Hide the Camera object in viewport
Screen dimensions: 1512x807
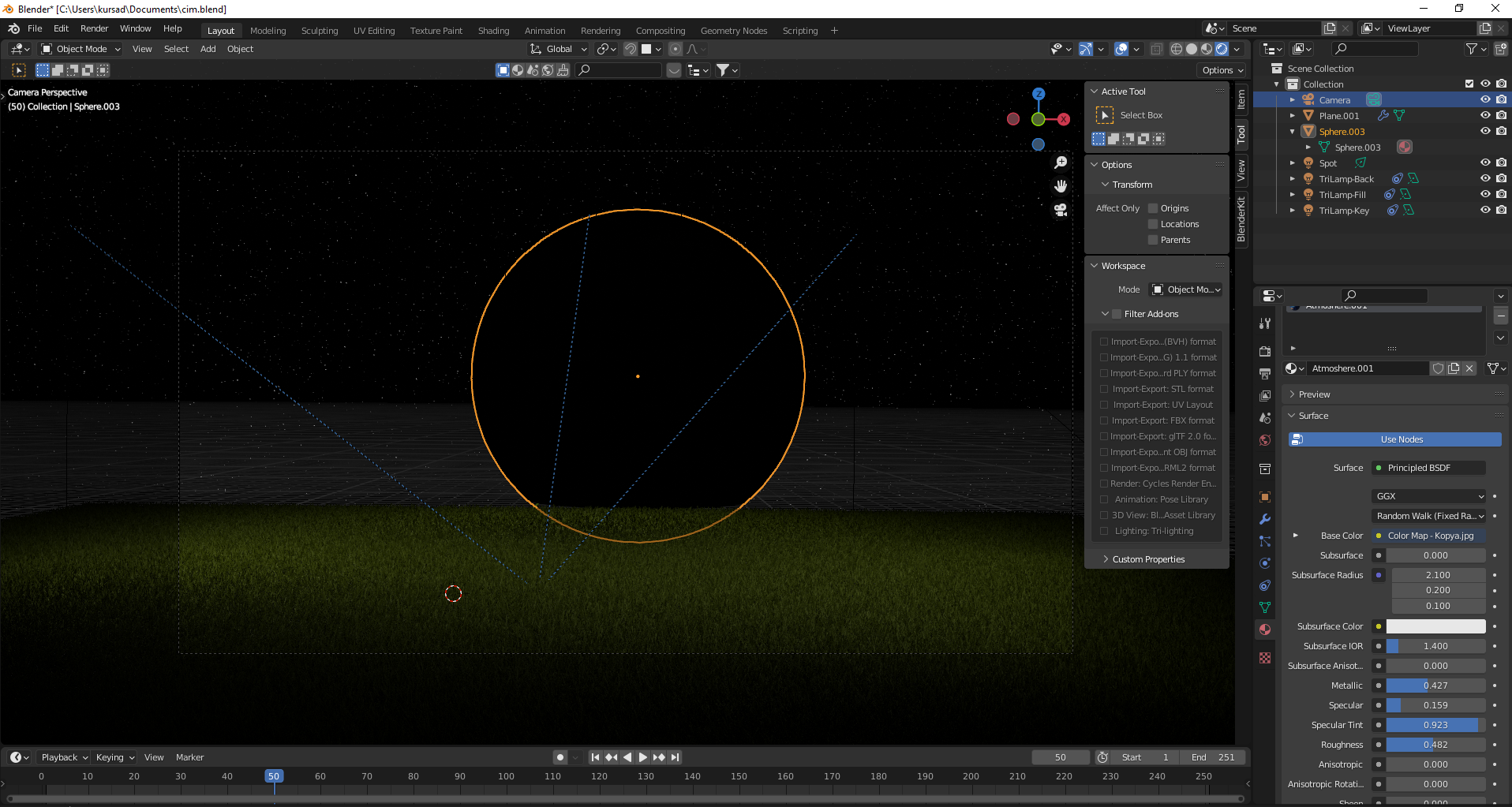1484,100
